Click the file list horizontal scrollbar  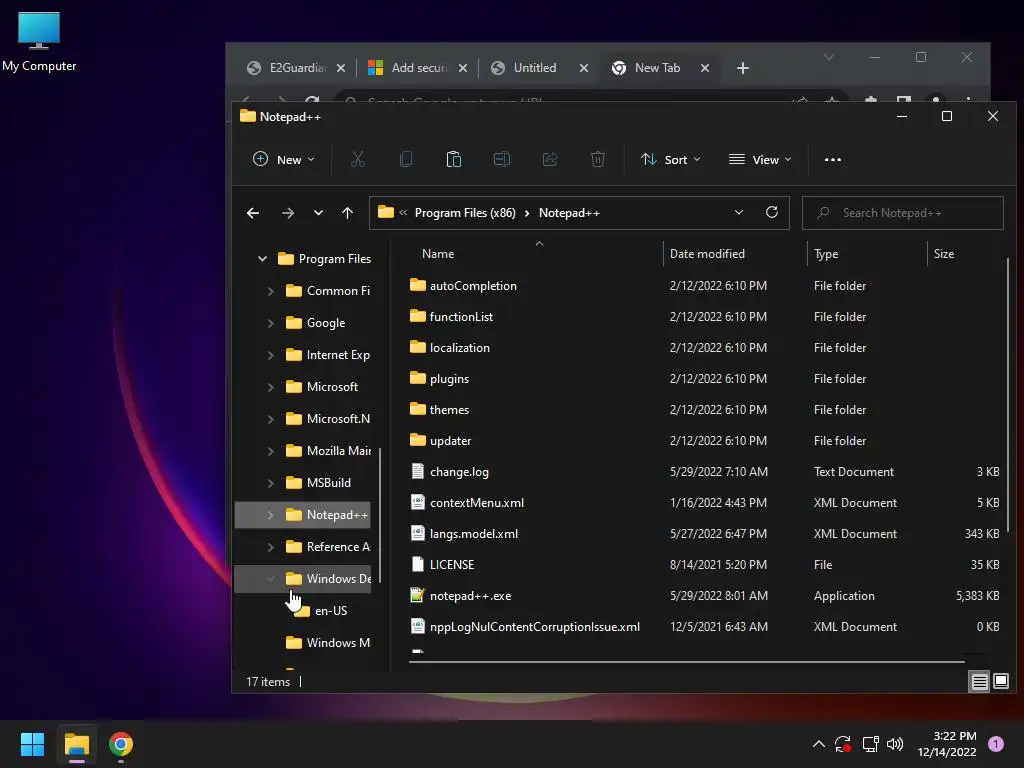tap(686, 662)
